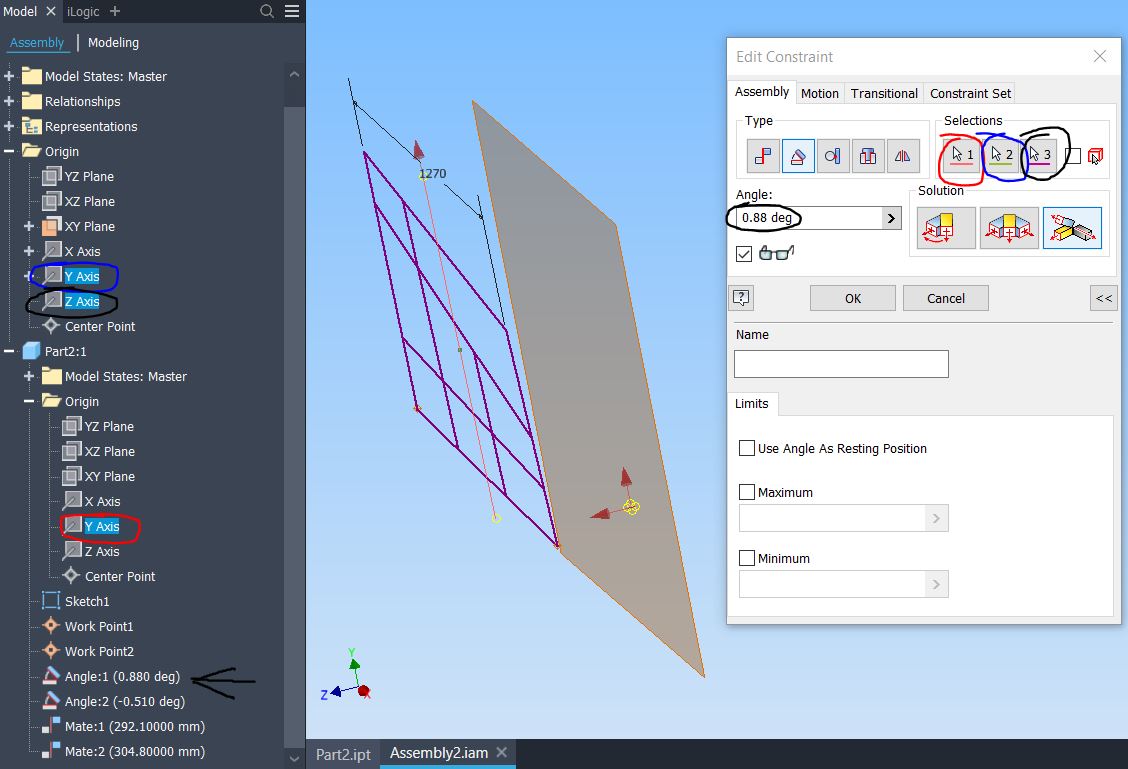Open the Part2.ipt document tab
Viewport: 1128px width, 769px height.
coord(343,754)
